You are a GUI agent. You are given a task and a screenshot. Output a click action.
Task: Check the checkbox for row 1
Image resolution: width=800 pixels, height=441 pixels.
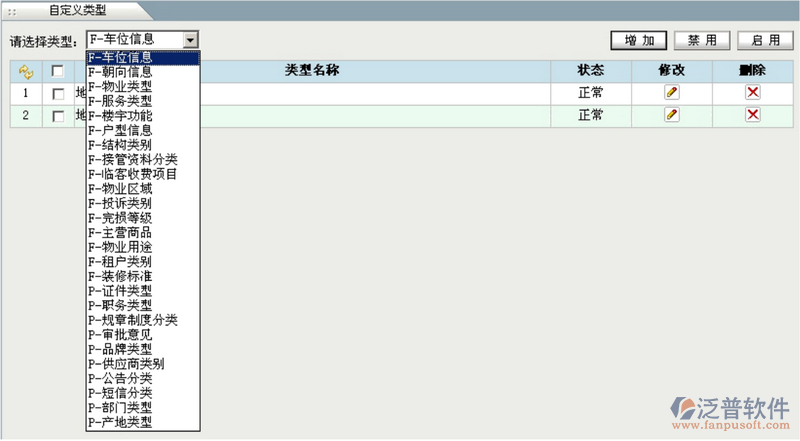click(58, 94)
